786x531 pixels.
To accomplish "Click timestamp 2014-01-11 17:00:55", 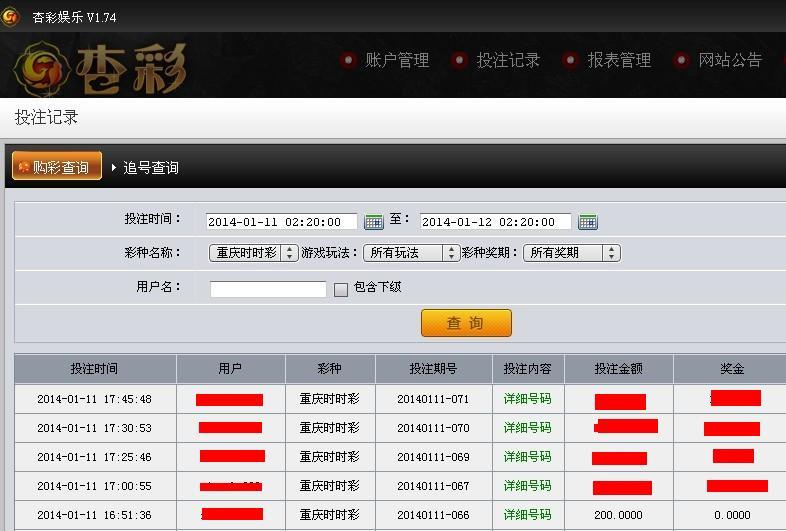I will pos(94,486).
